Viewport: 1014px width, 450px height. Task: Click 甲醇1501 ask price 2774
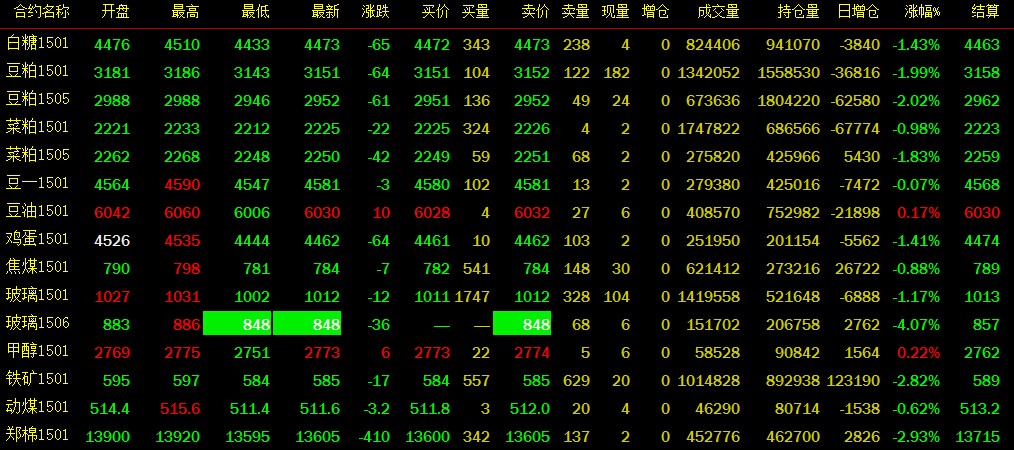(532, 353)
